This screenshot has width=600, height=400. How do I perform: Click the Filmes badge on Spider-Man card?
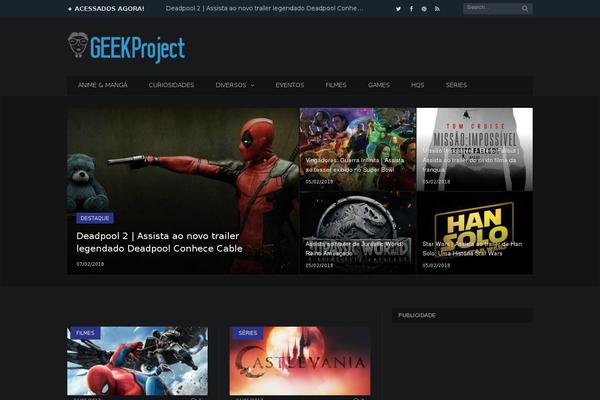click(85, 333)
